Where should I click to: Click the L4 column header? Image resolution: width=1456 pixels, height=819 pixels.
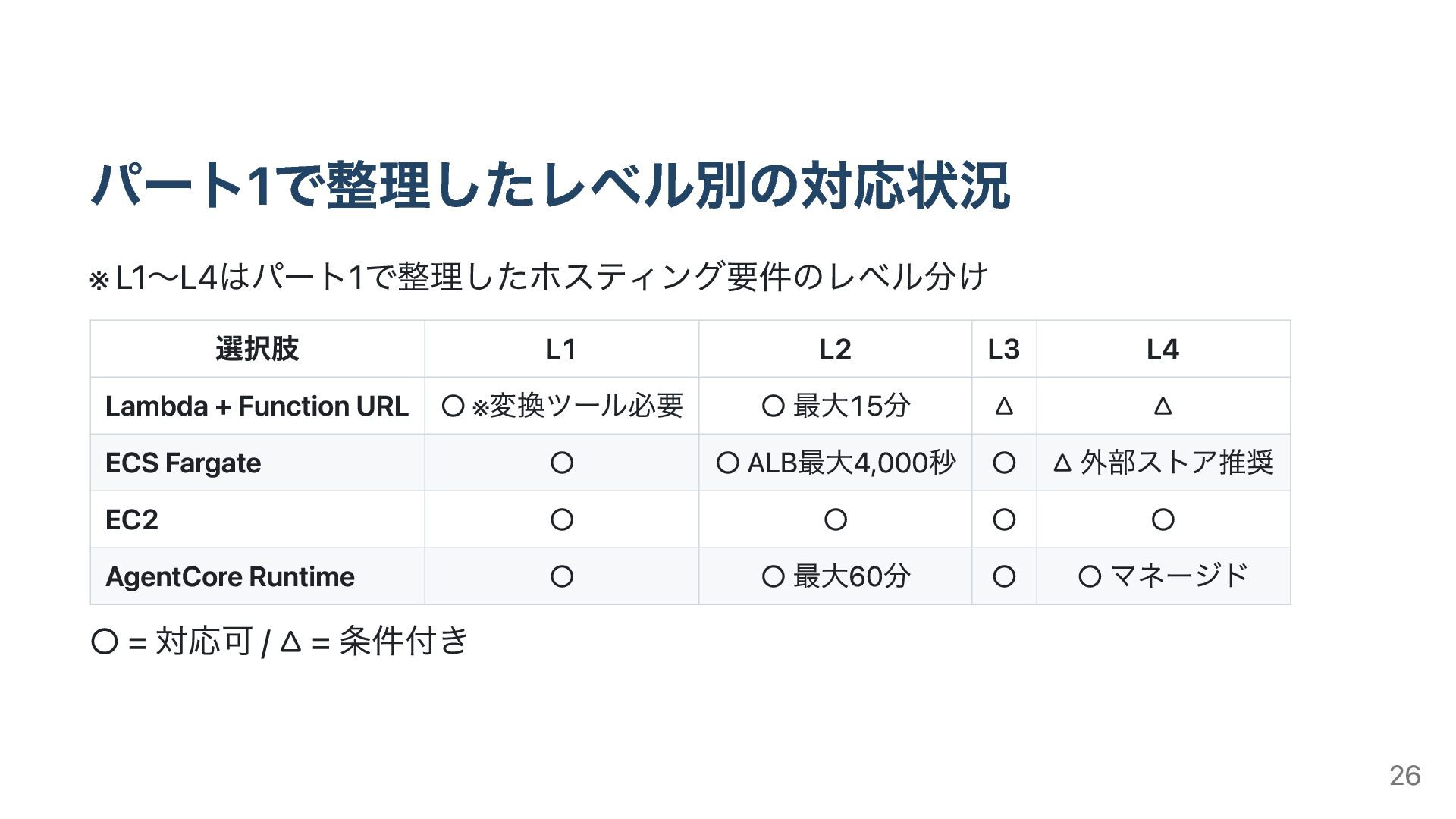(x=1163, y=349)
